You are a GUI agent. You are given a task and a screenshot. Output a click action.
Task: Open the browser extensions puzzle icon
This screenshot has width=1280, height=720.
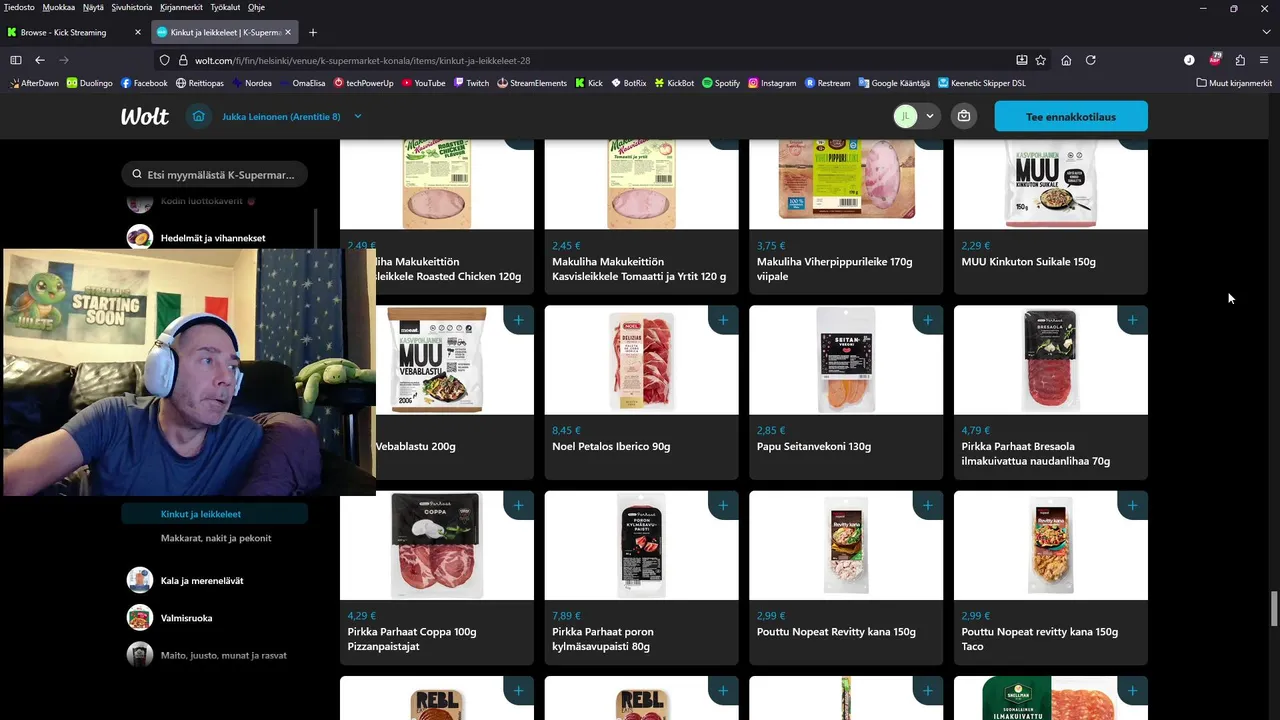click(1240, 60)
